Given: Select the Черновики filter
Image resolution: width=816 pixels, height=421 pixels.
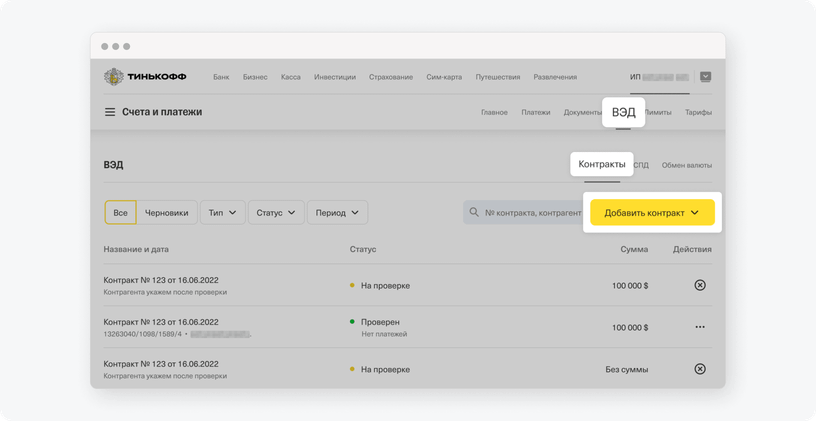Looking at the screenshot, I should tap(166, 212).
